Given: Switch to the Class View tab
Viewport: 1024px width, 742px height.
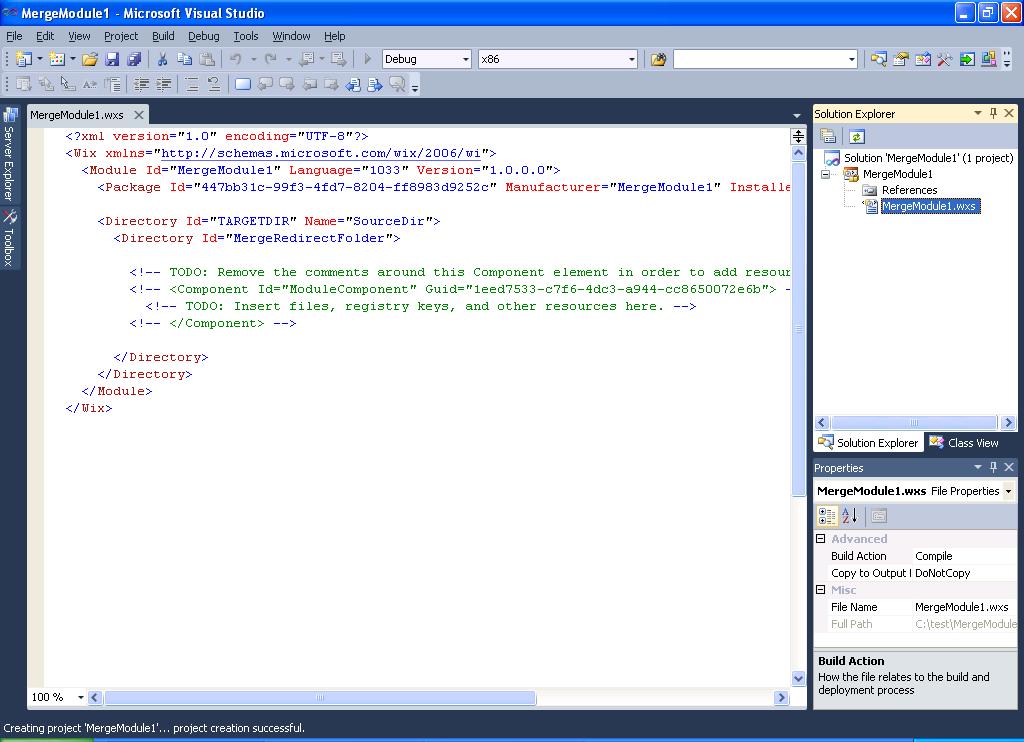Looking at the screenshot, I should pos(964,443).
